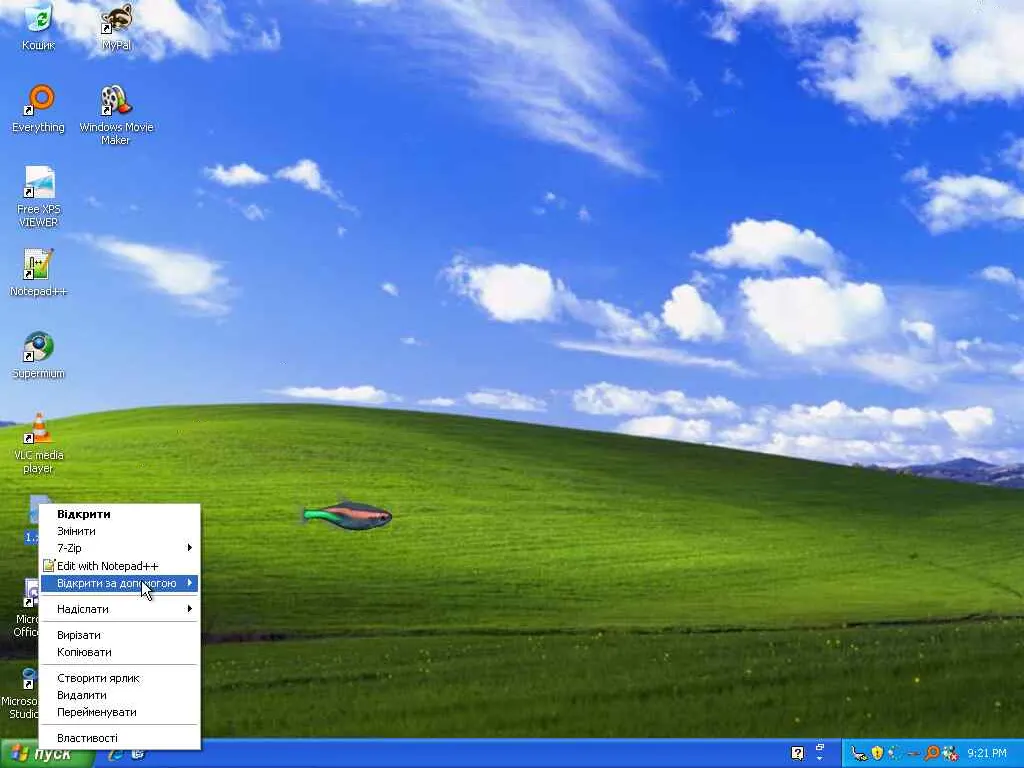Expand the 7-Zip submenu
The width and height of the screenshot is (1024, 768).
coord(120,548)
